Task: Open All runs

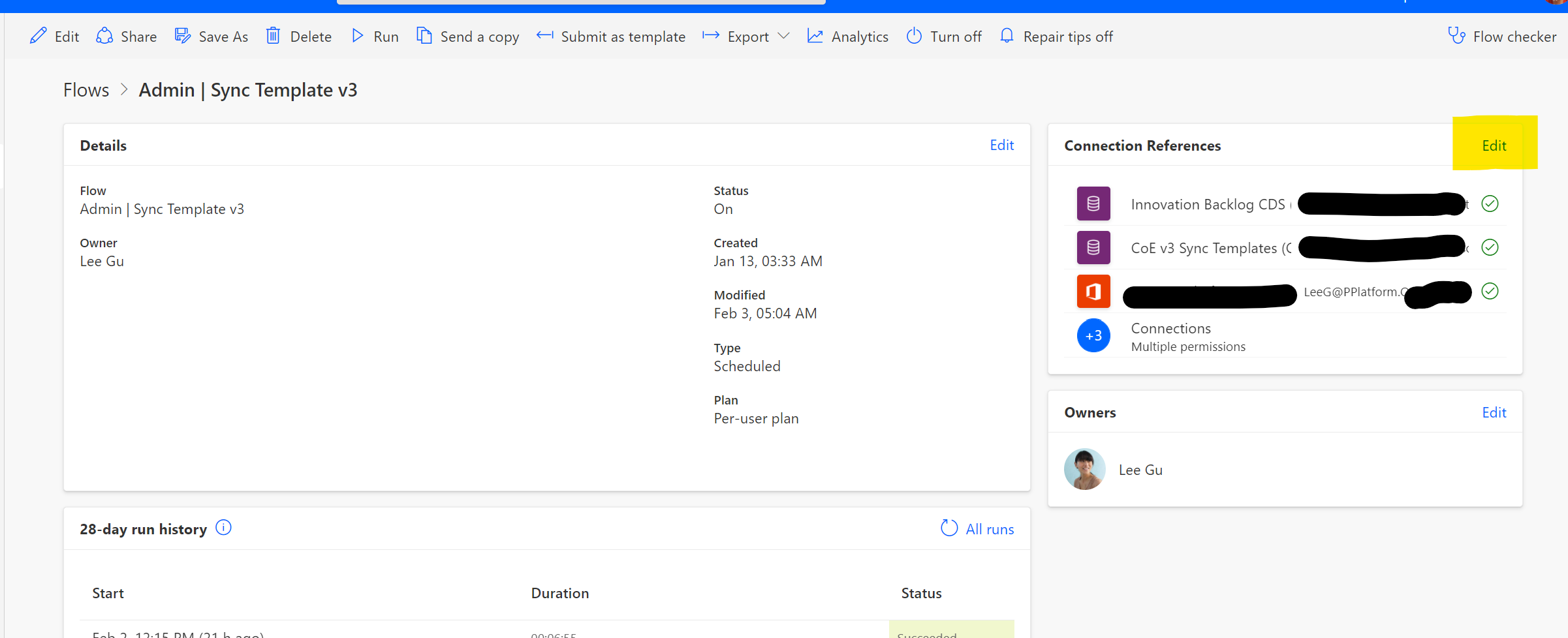Action: (x=990, y=528)
